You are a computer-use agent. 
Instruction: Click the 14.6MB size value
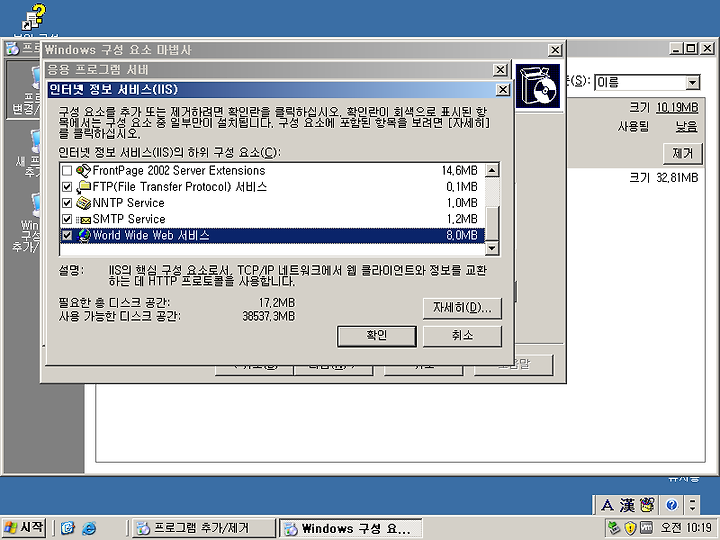pyautogui.click(x=460, y=171)
